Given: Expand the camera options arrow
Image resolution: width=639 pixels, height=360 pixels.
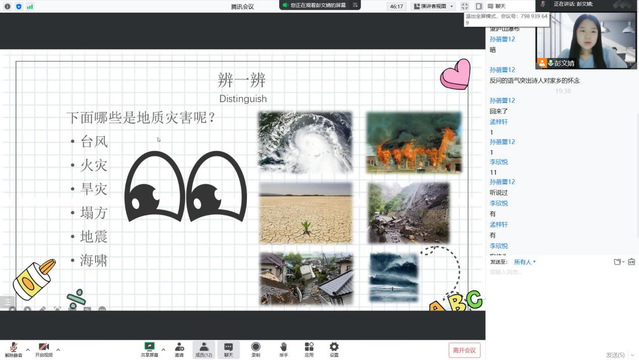Looking at the screenshot, I should (x=58, y=349).
